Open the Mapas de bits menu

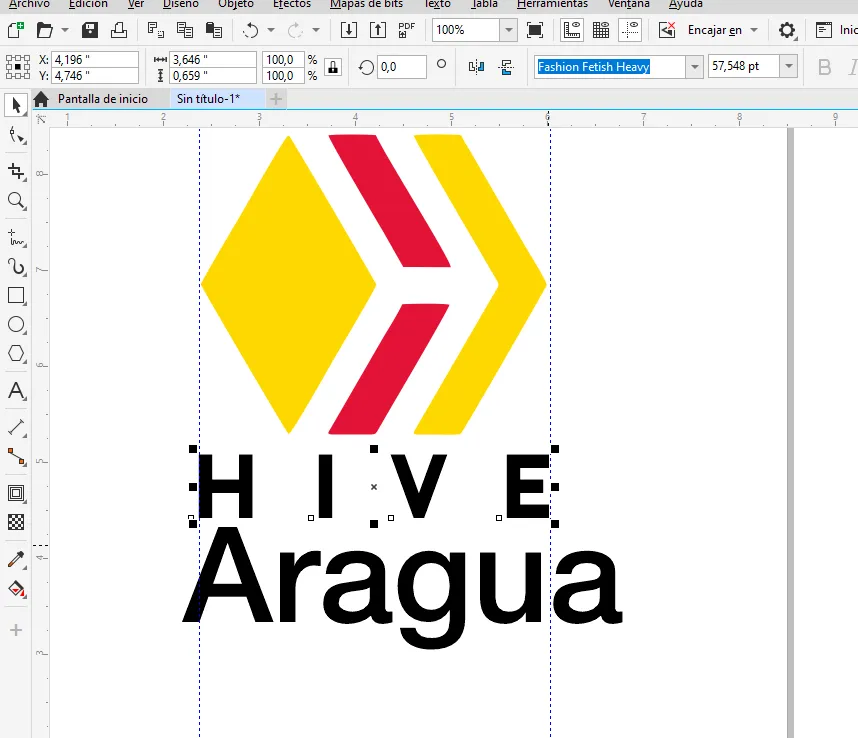[x=366, y=4]
